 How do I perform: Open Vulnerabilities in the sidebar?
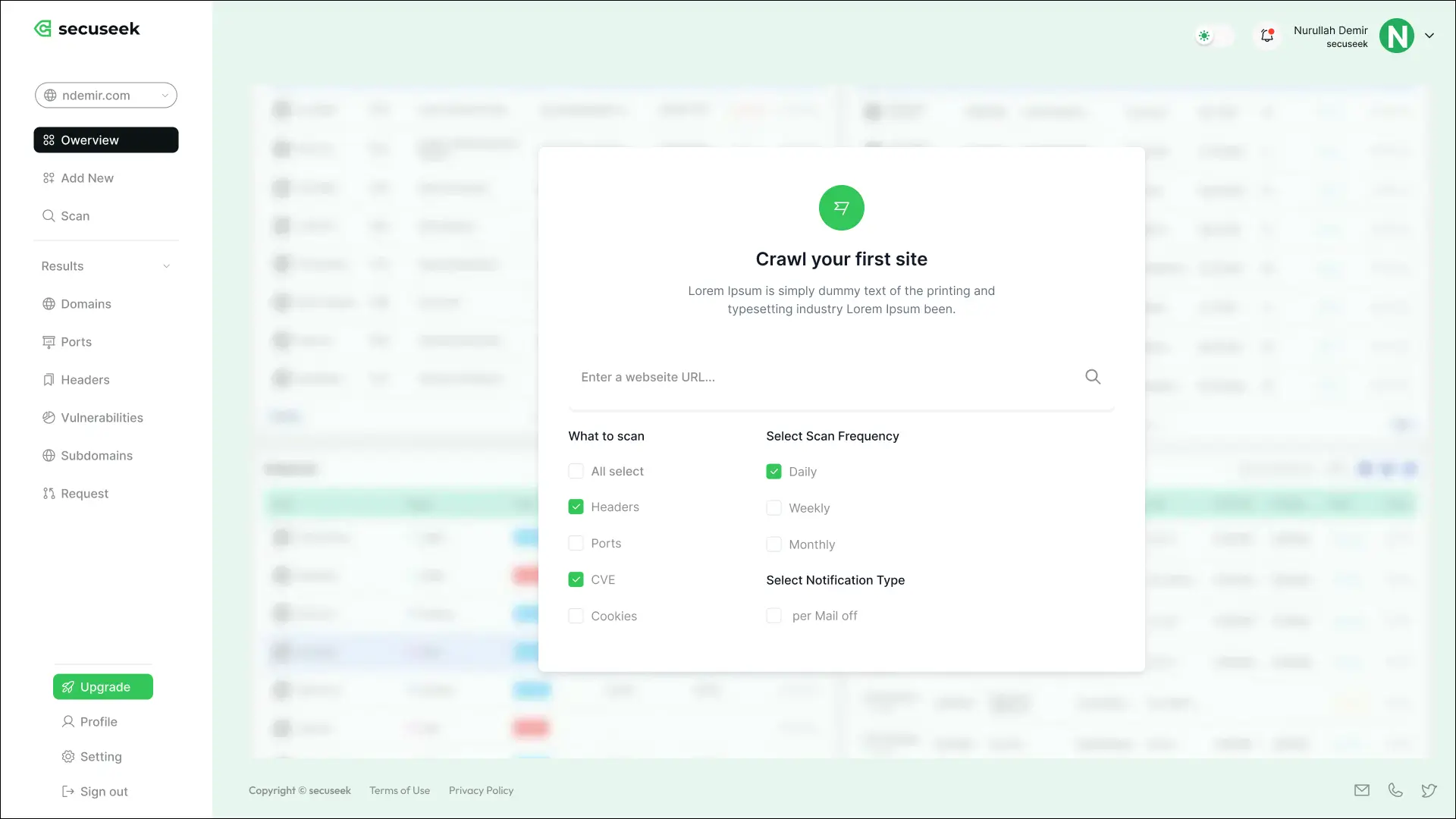coord(102,418)
